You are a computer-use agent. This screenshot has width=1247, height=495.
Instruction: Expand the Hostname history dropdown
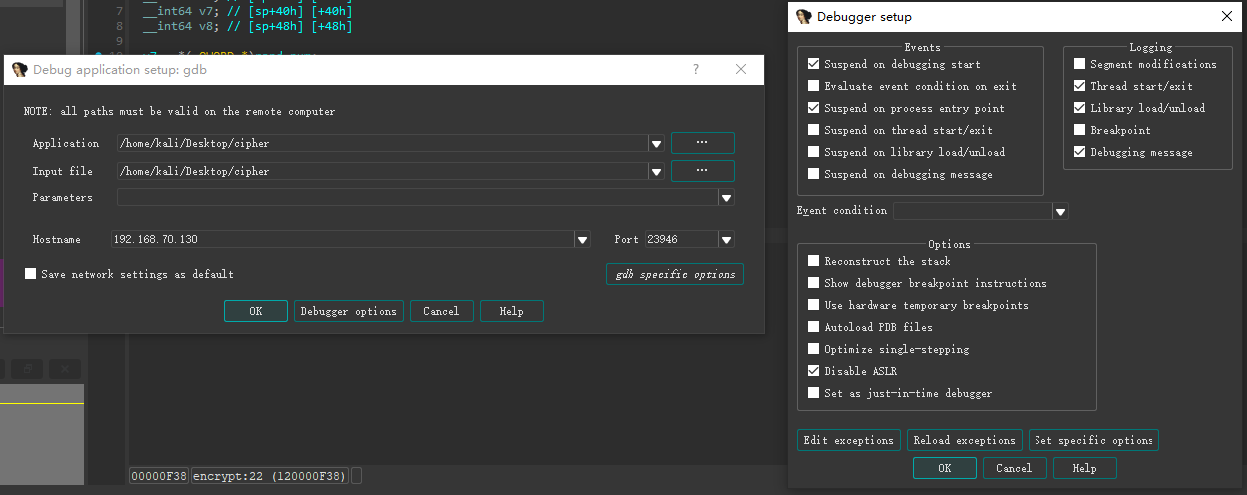[583, 240]
